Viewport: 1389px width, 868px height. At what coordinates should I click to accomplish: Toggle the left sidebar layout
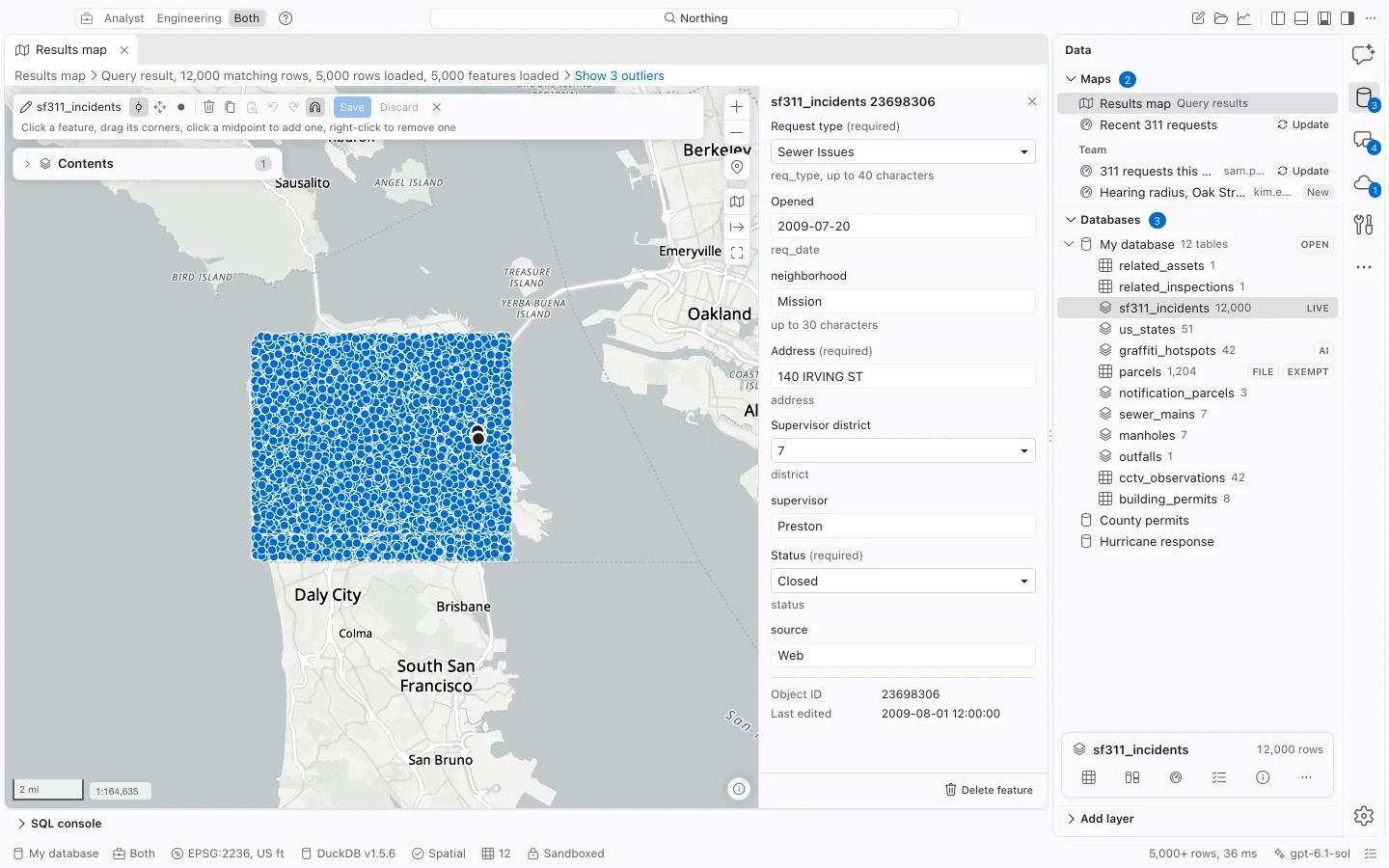click(x=1278, y=18)
